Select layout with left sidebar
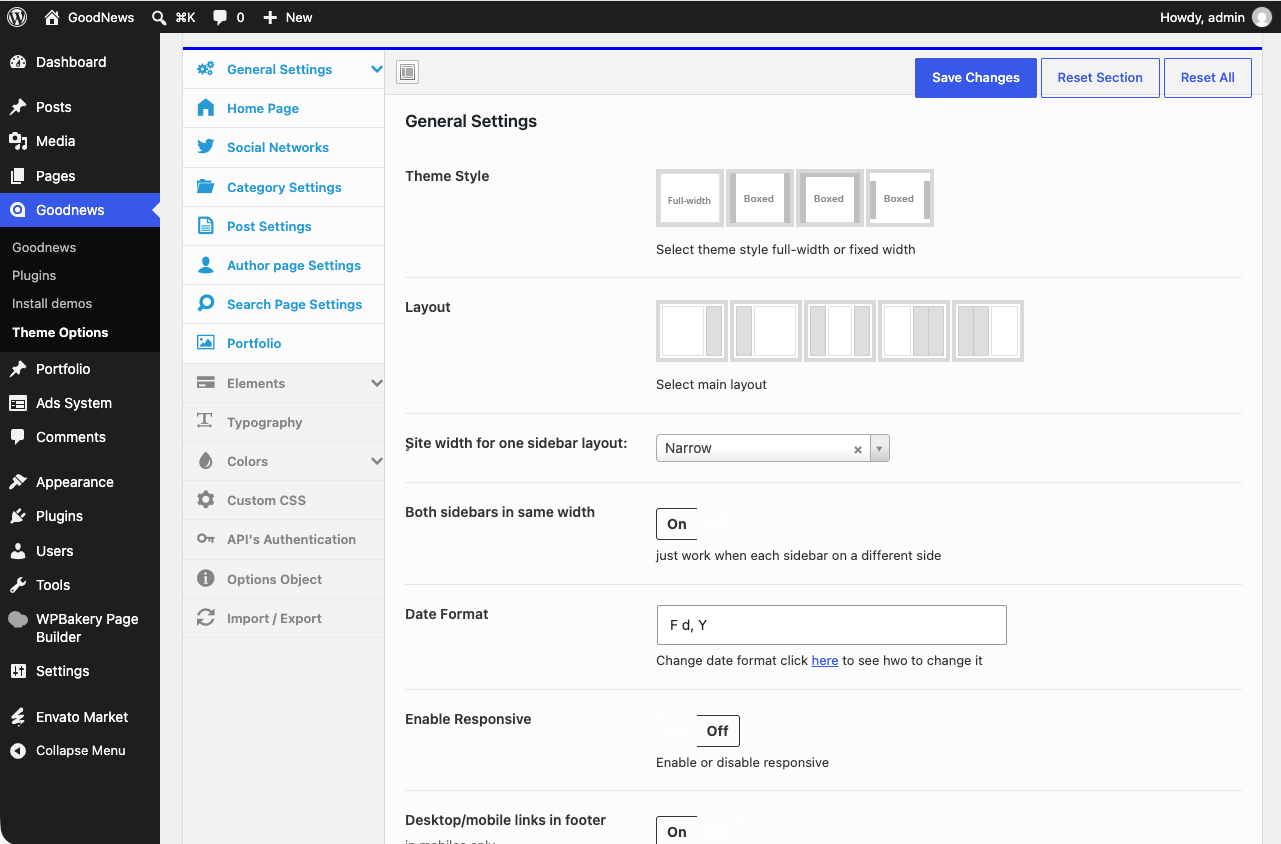1281x844 pixels. pos(766,331)
